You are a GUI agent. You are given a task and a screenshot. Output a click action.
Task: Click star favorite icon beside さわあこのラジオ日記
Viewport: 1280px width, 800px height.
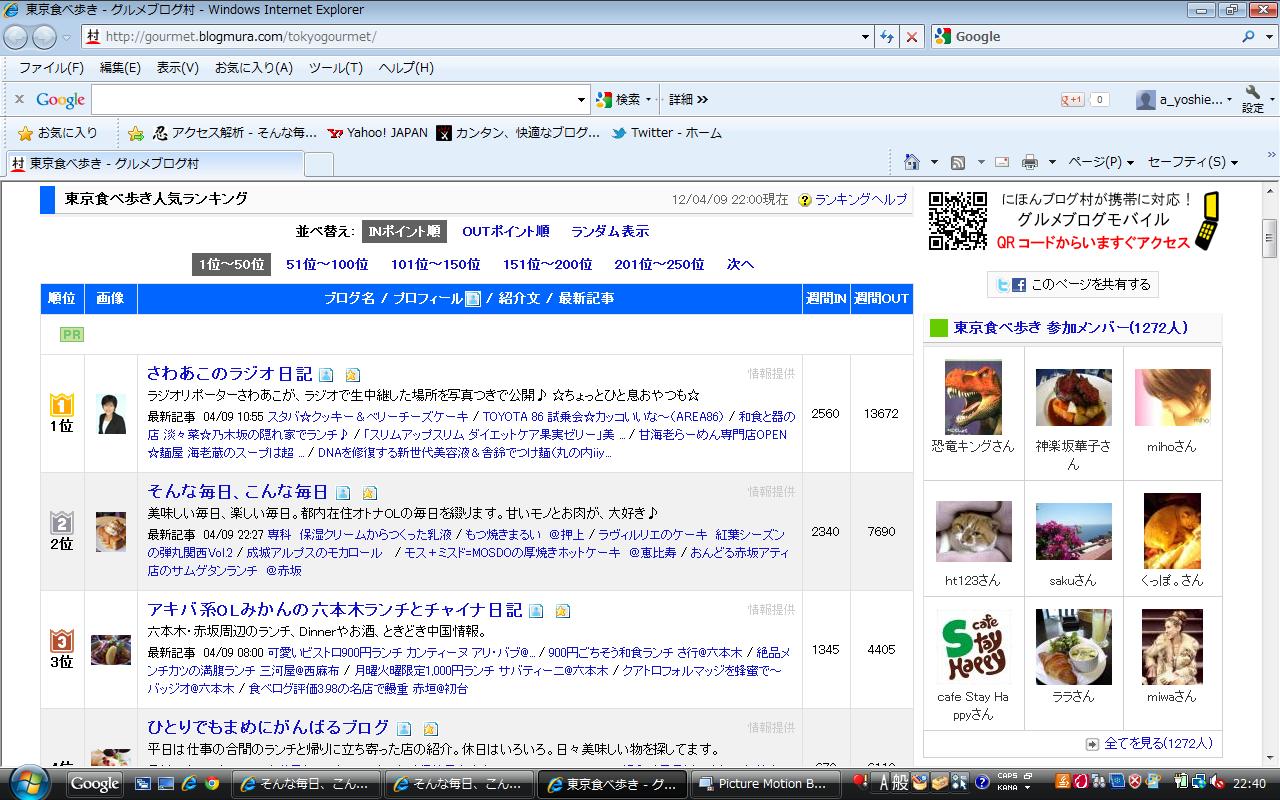352,375
